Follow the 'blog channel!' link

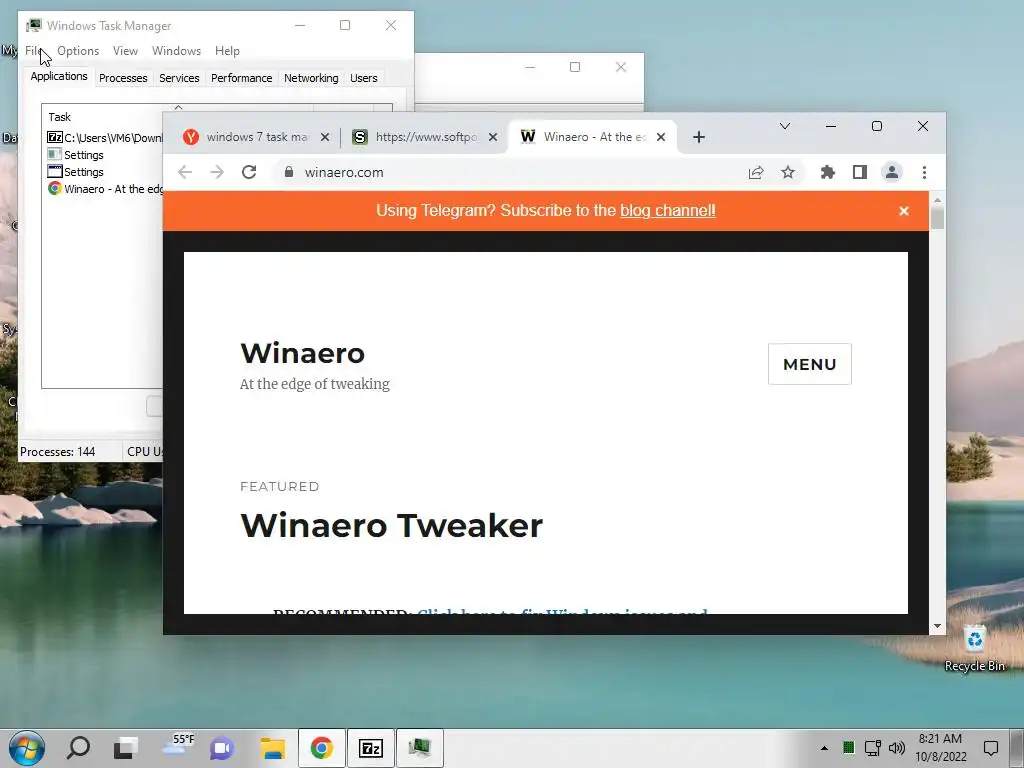[x=667, y=210]
